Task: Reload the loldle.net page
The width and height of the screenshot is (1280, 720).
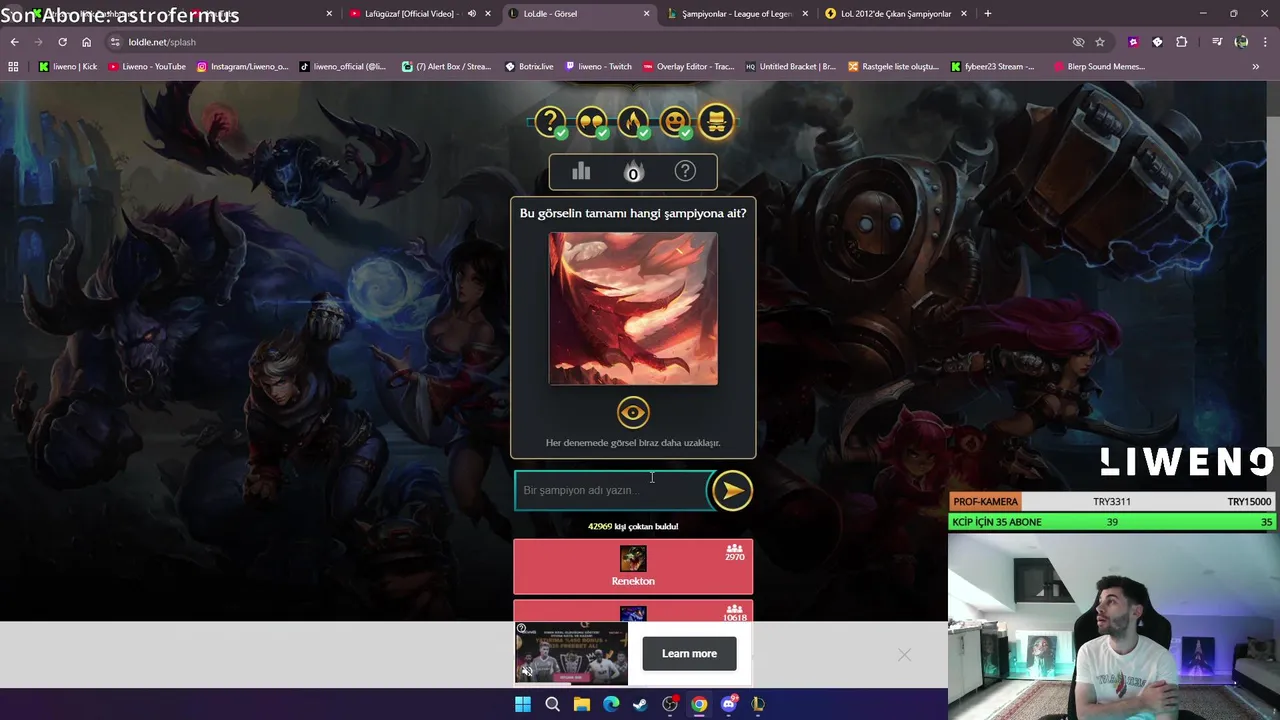Action: pos(62,42)
